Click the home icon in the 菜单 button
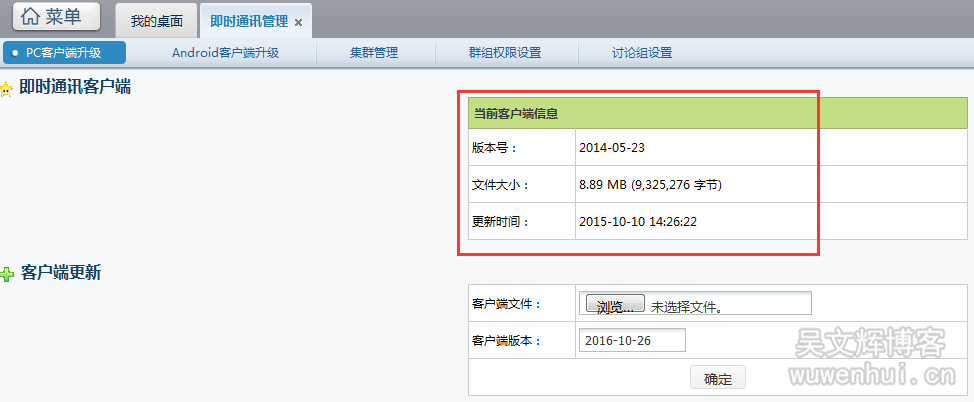The image size is (974, 402). click(31, 17)
